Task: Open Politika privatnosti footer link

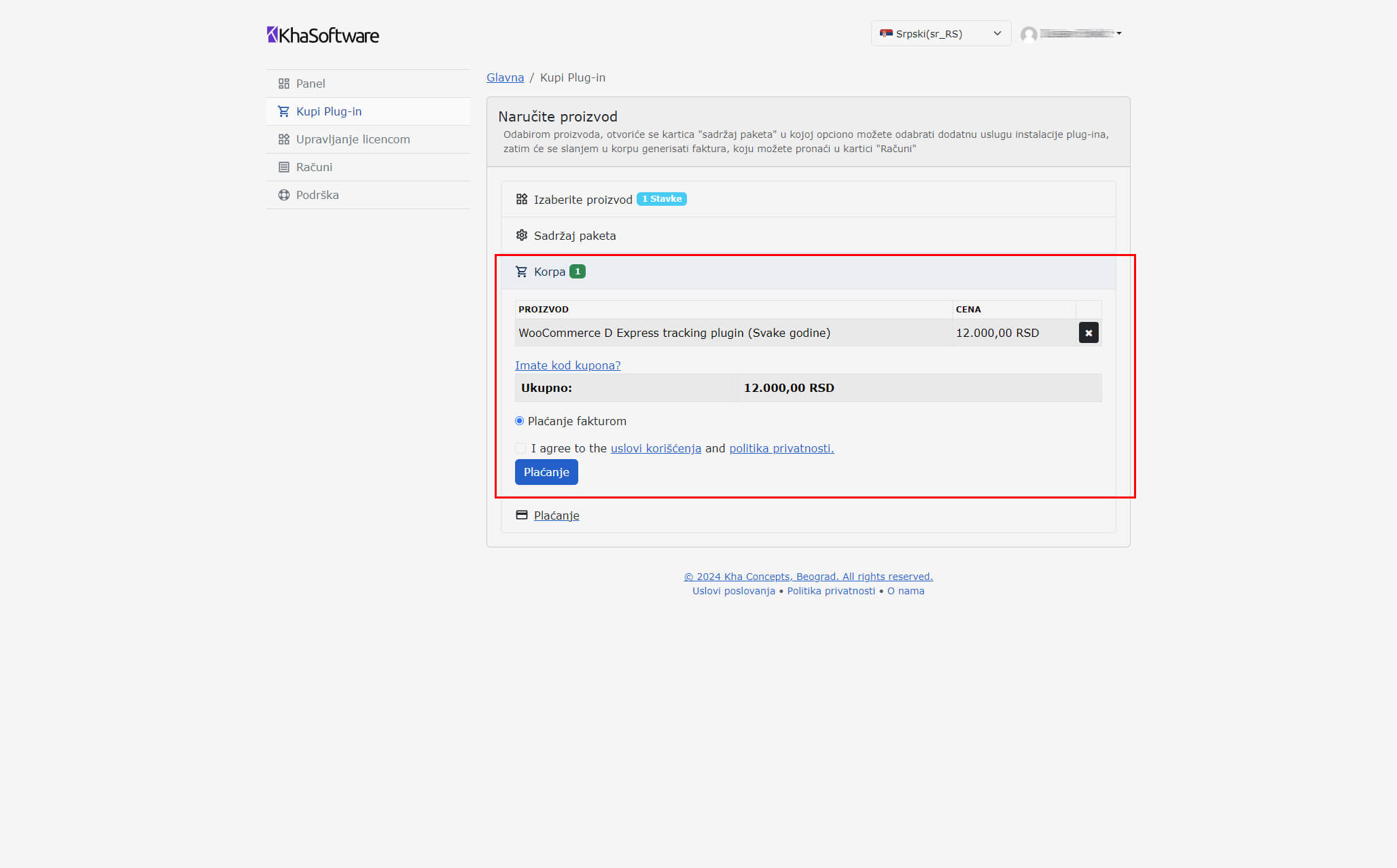Action: (x=831, y=591)
